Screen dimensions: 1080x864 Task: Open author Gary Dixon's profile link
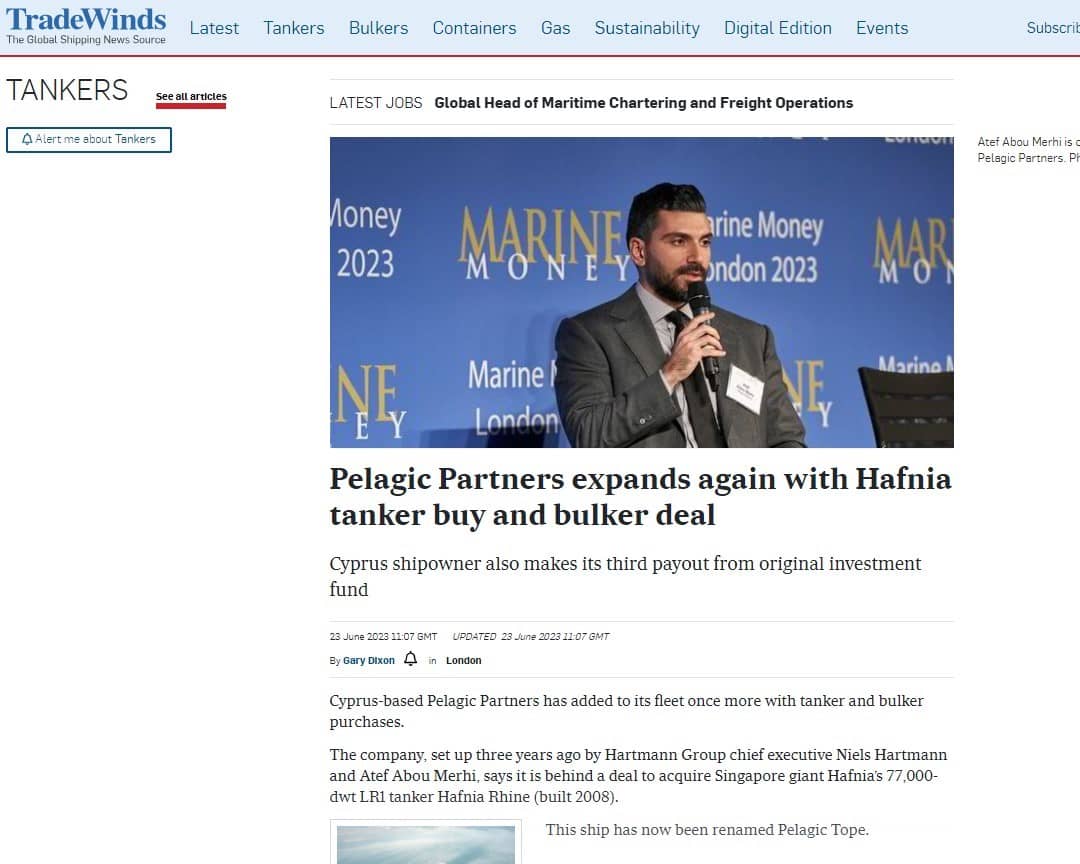pyautogui.click(x=368, y=660)
